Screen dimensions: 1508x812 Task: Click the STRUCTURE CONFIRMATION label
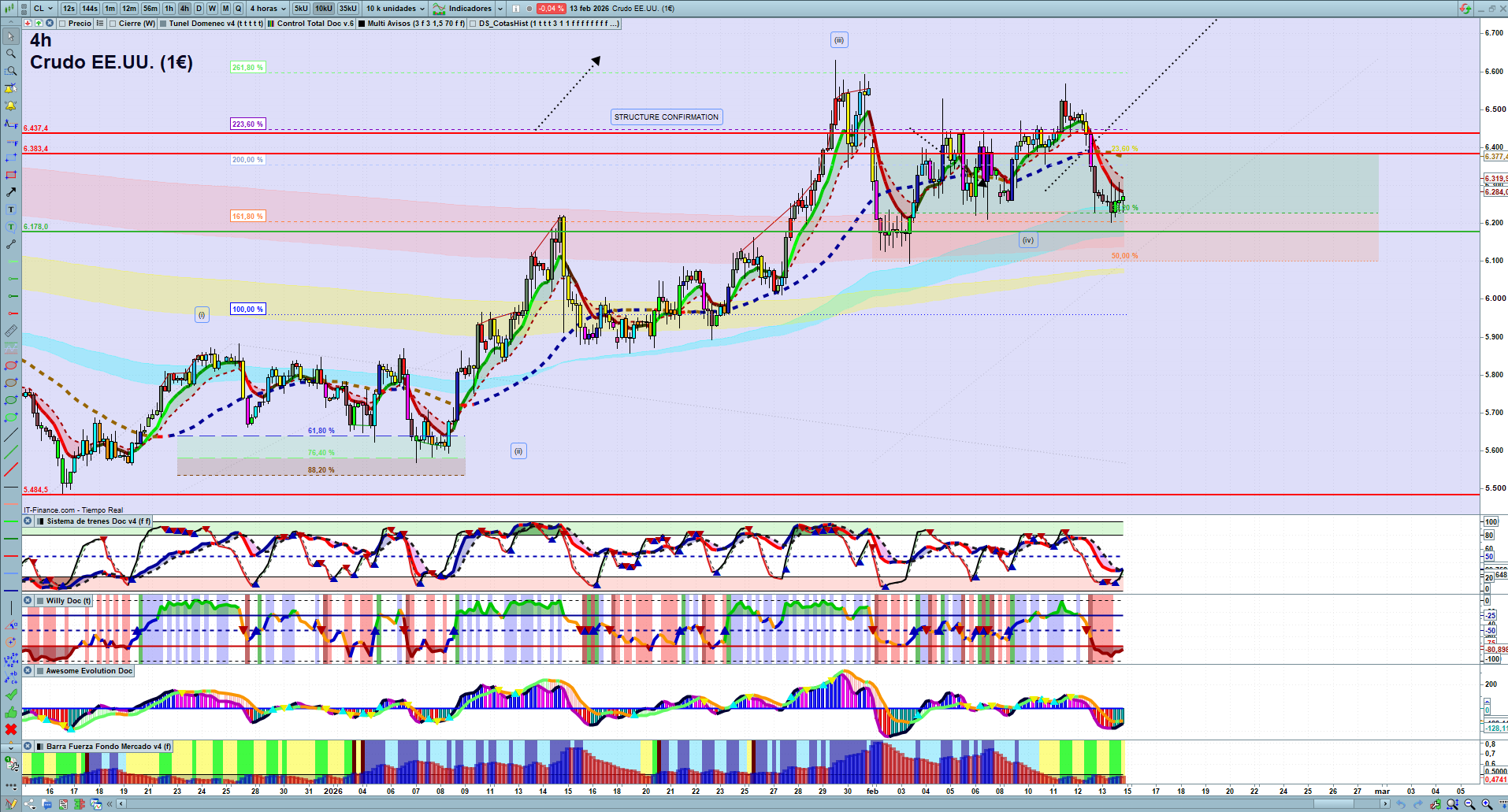(667, 117)
